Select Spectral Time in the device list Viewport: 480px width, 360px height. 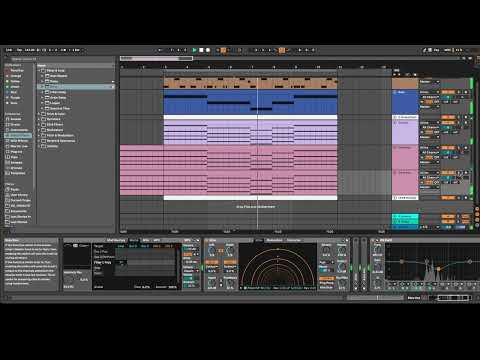tap(60, 108)
